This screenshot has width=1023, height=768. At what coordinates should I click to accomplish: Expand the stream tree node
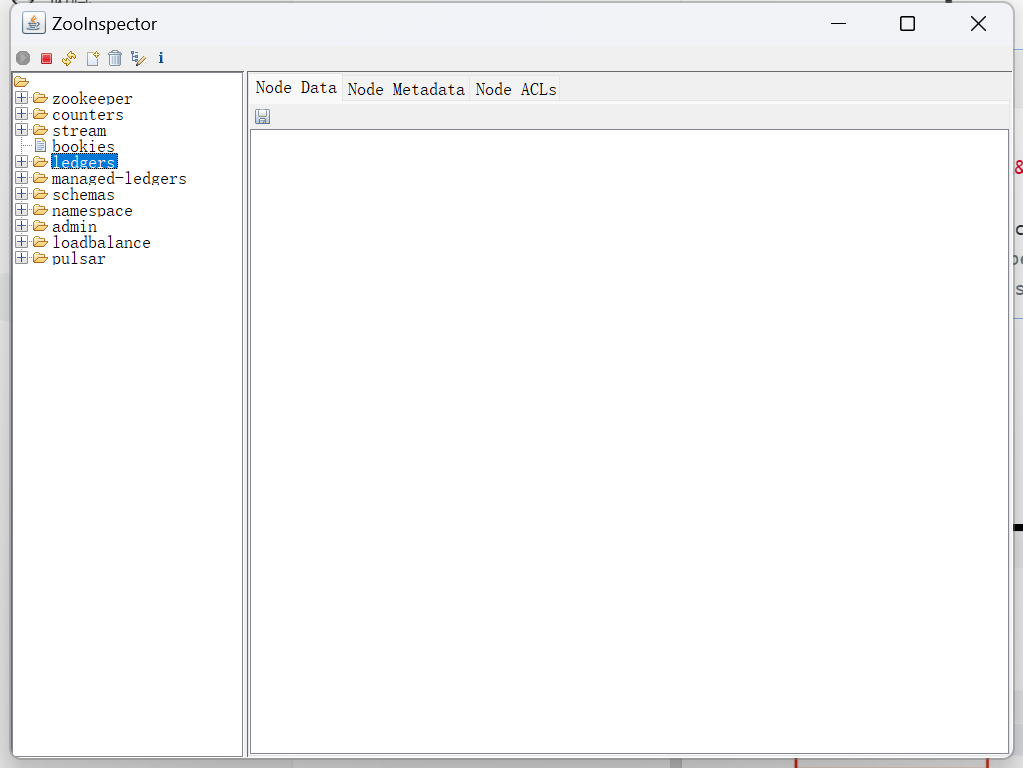tap(22, 130)
